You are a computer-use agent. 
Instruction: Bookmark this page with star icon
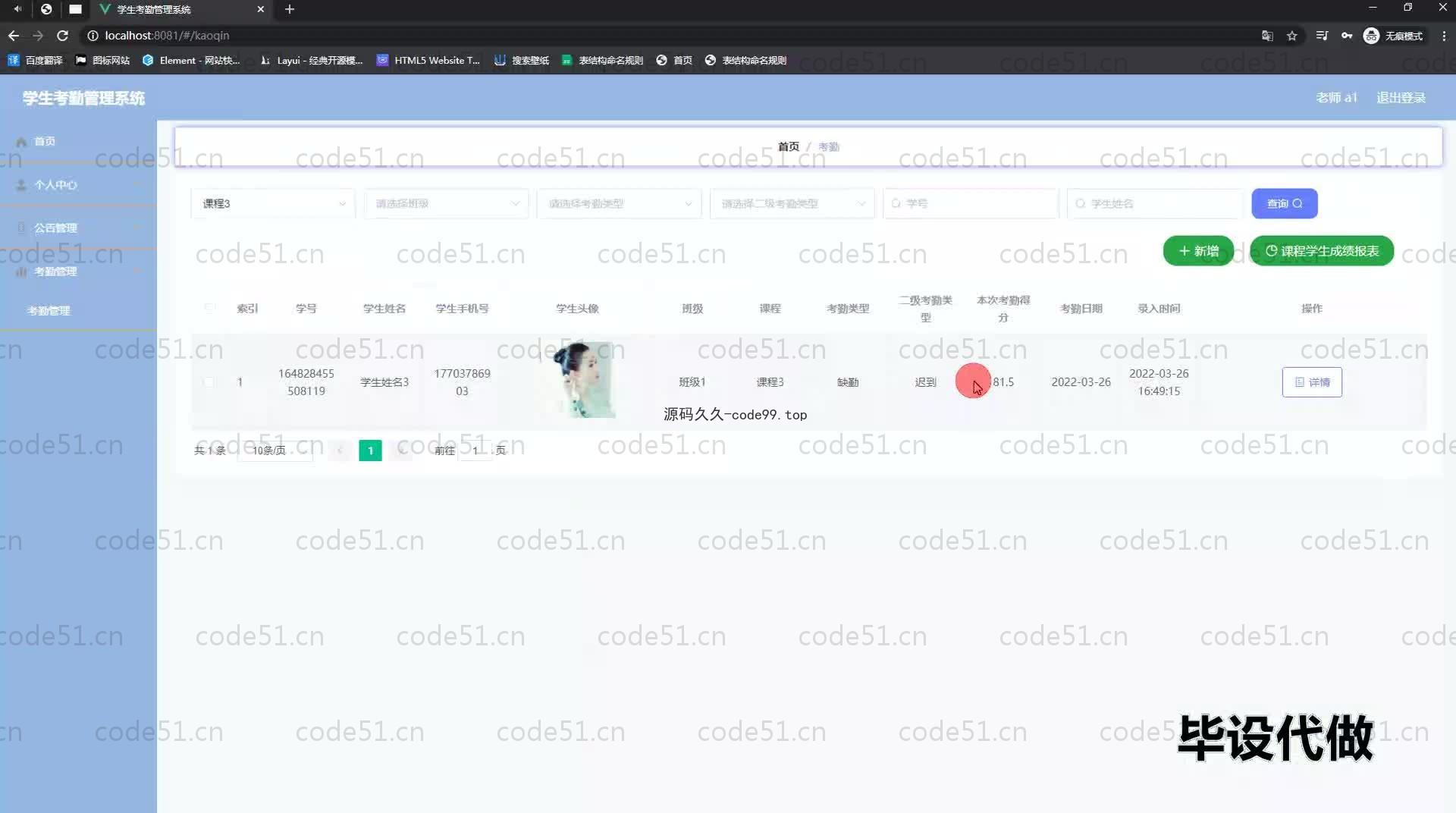(1292, 36)
